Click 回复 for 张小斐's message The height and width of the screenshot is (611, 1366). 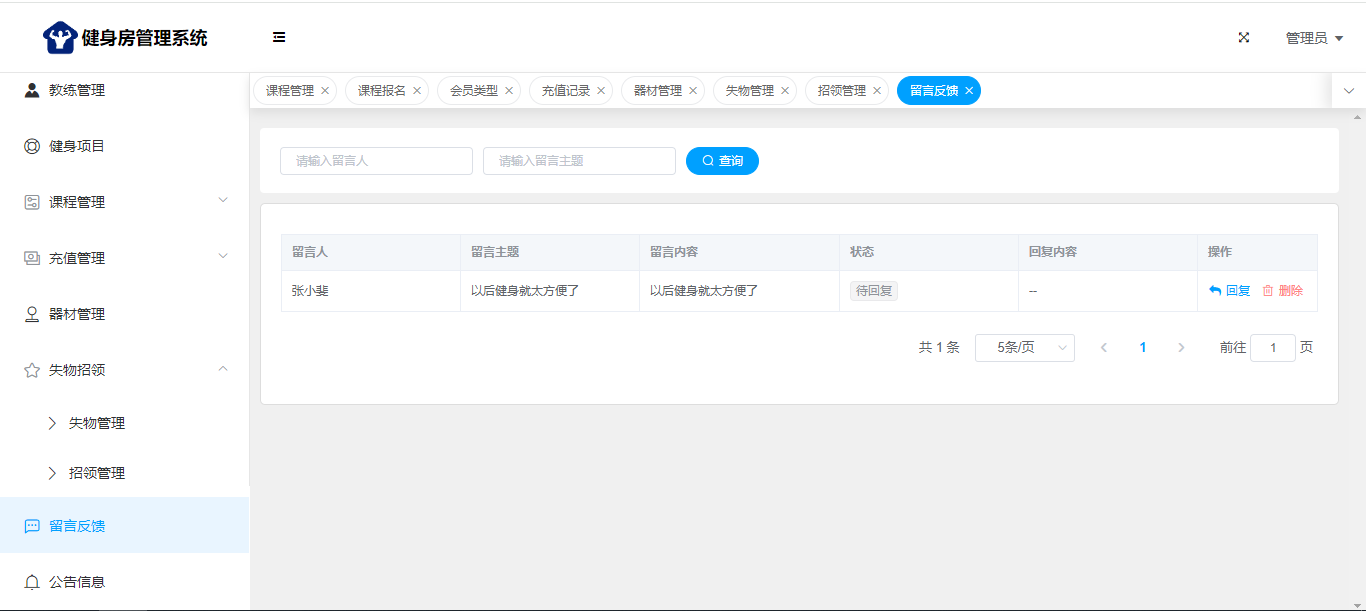(x=1230, y=291)
